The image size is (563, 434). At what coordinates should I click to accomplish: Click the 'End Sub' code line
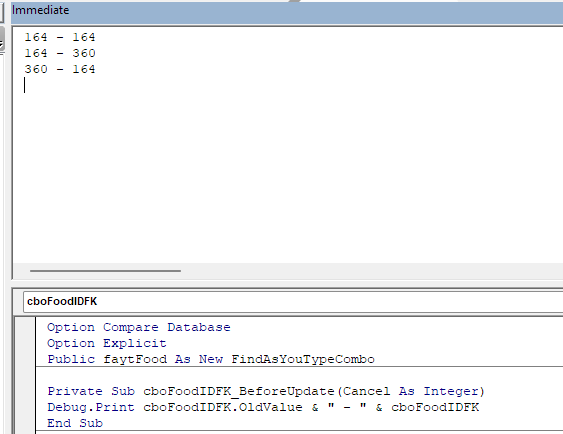click(75, 423)
